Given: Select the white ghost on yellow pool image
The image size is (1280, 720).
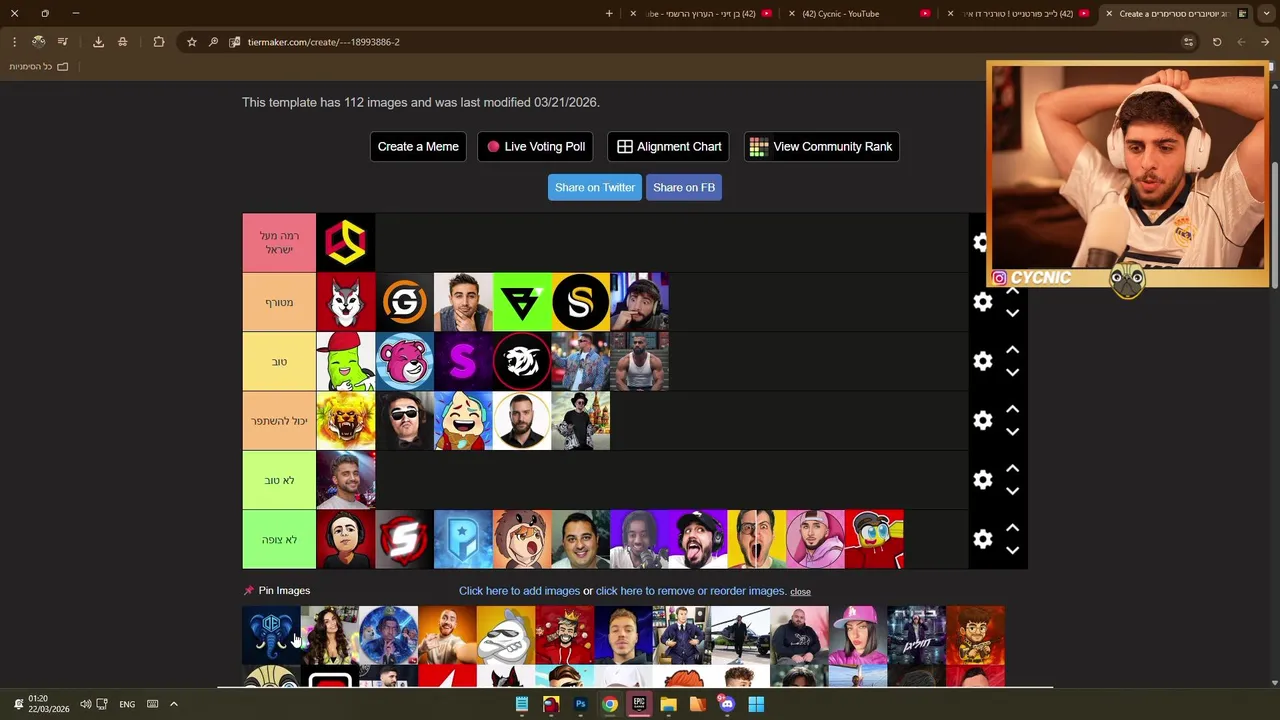Looking at the screenshot, I should 506,635.
